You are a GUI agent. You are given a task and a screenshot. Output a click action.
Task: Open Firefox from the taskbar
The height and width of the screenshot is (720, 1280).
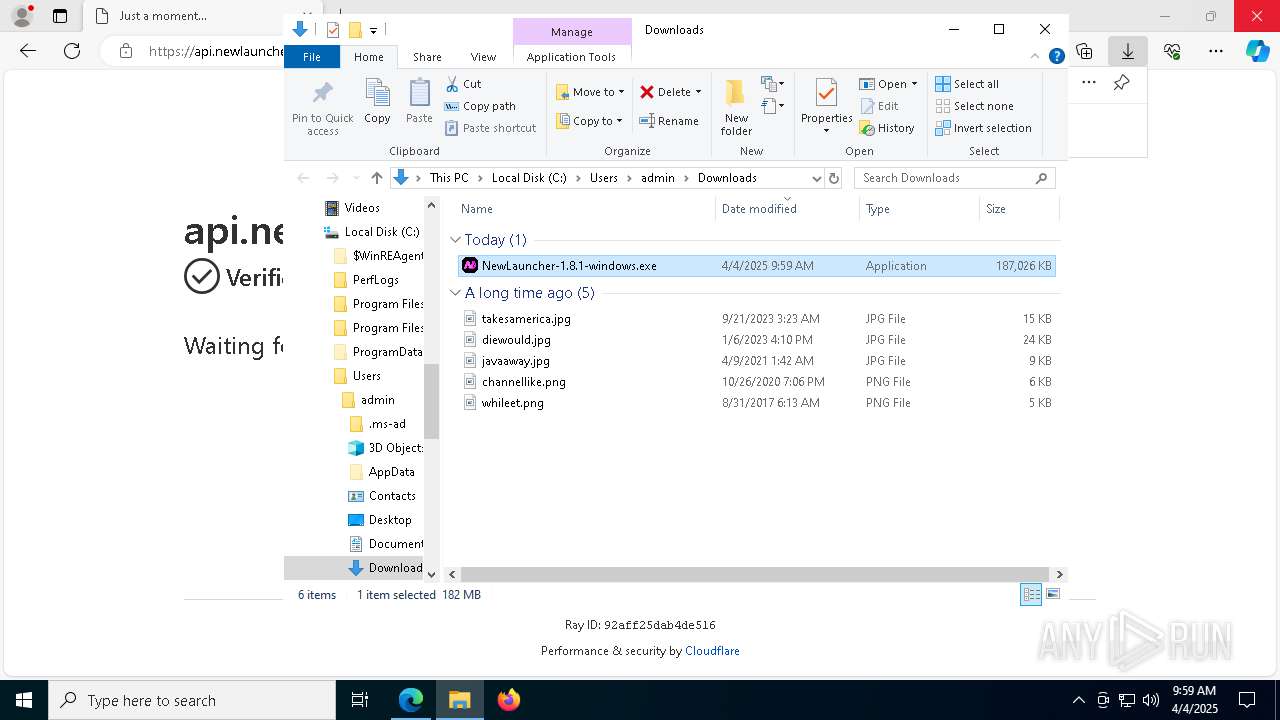tap(509, 700)
